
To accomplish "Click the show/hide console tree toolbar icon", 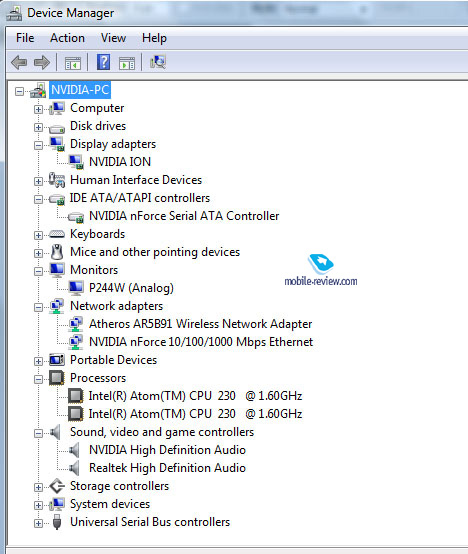I will 73,63.
